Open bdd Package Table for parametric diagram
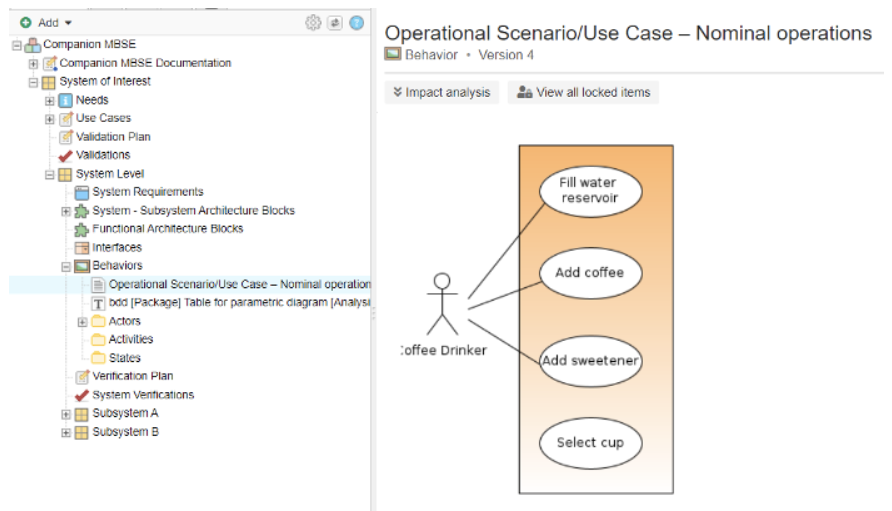 239,302
